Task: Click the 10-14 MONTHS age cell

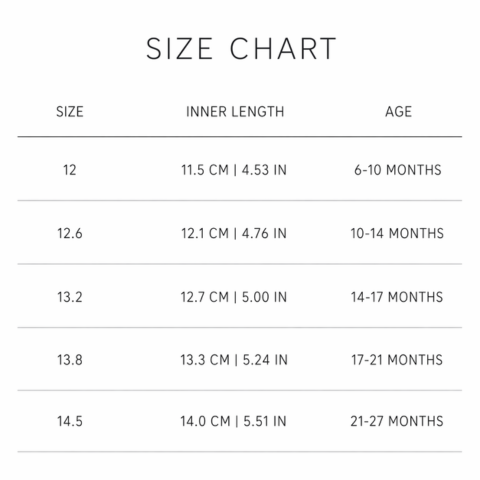Action: (x=397, y=233)
